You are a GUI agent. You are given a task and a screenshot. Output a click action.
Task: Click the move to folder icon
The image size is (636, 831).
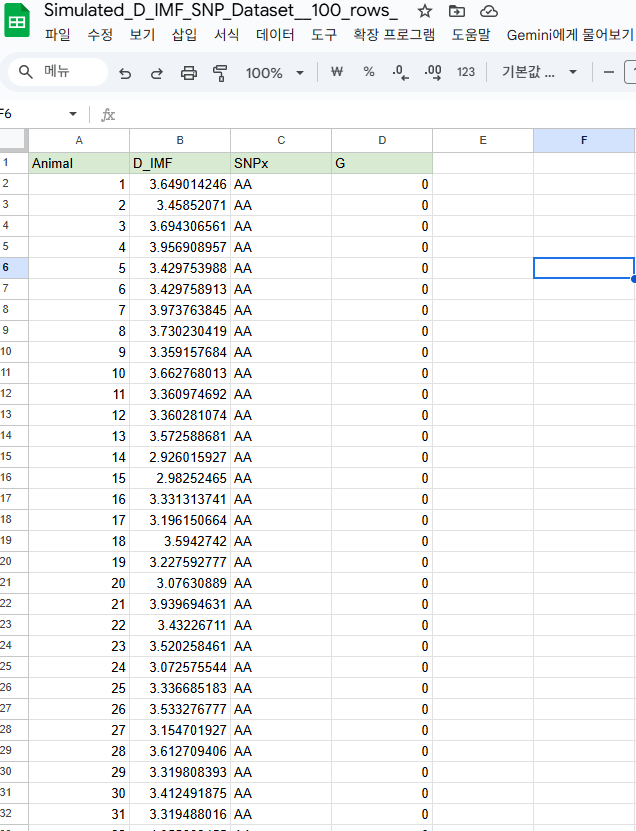coord(457,11)
